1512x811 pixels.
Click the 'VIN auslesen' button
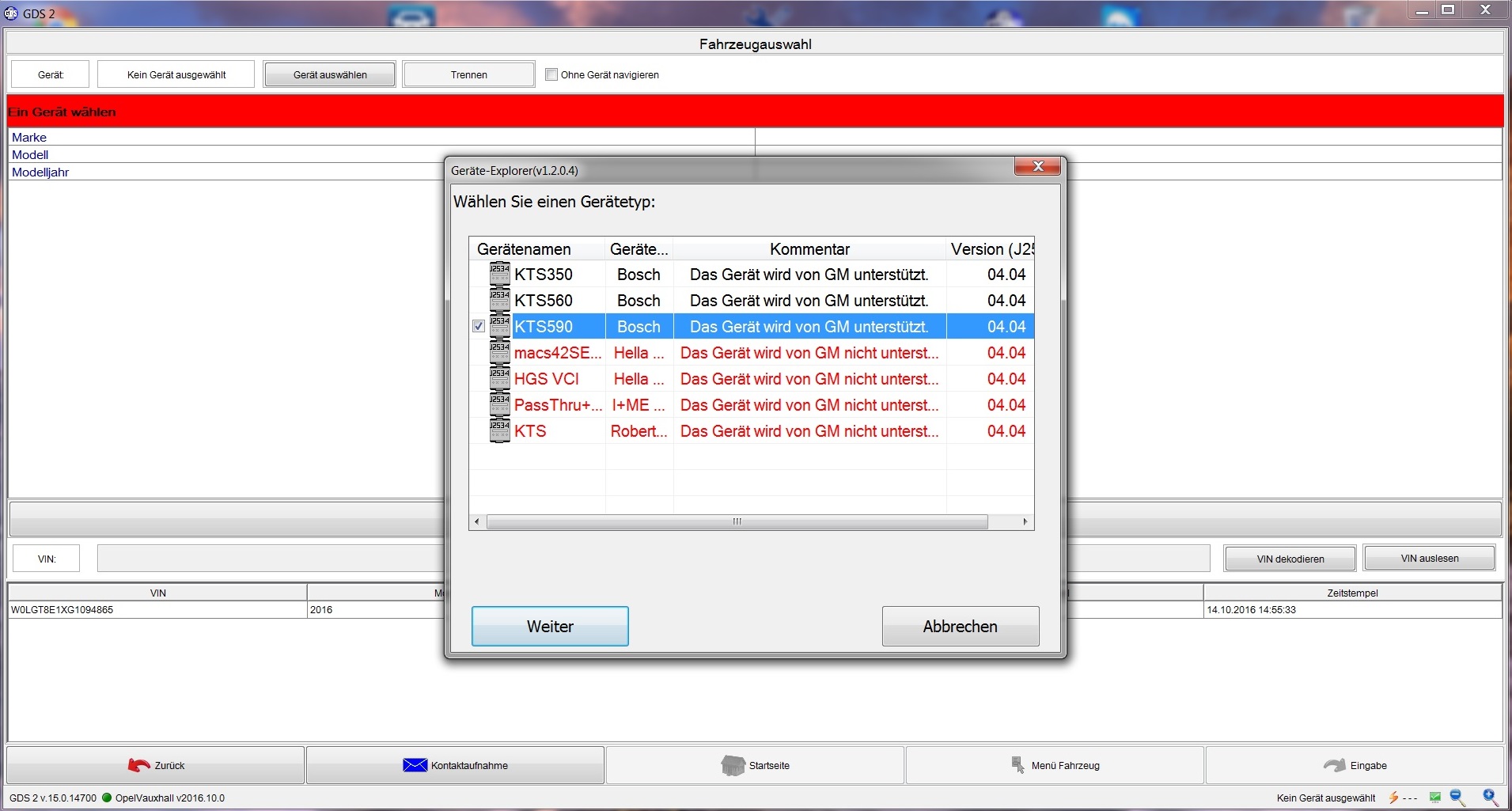point(1430,559)
